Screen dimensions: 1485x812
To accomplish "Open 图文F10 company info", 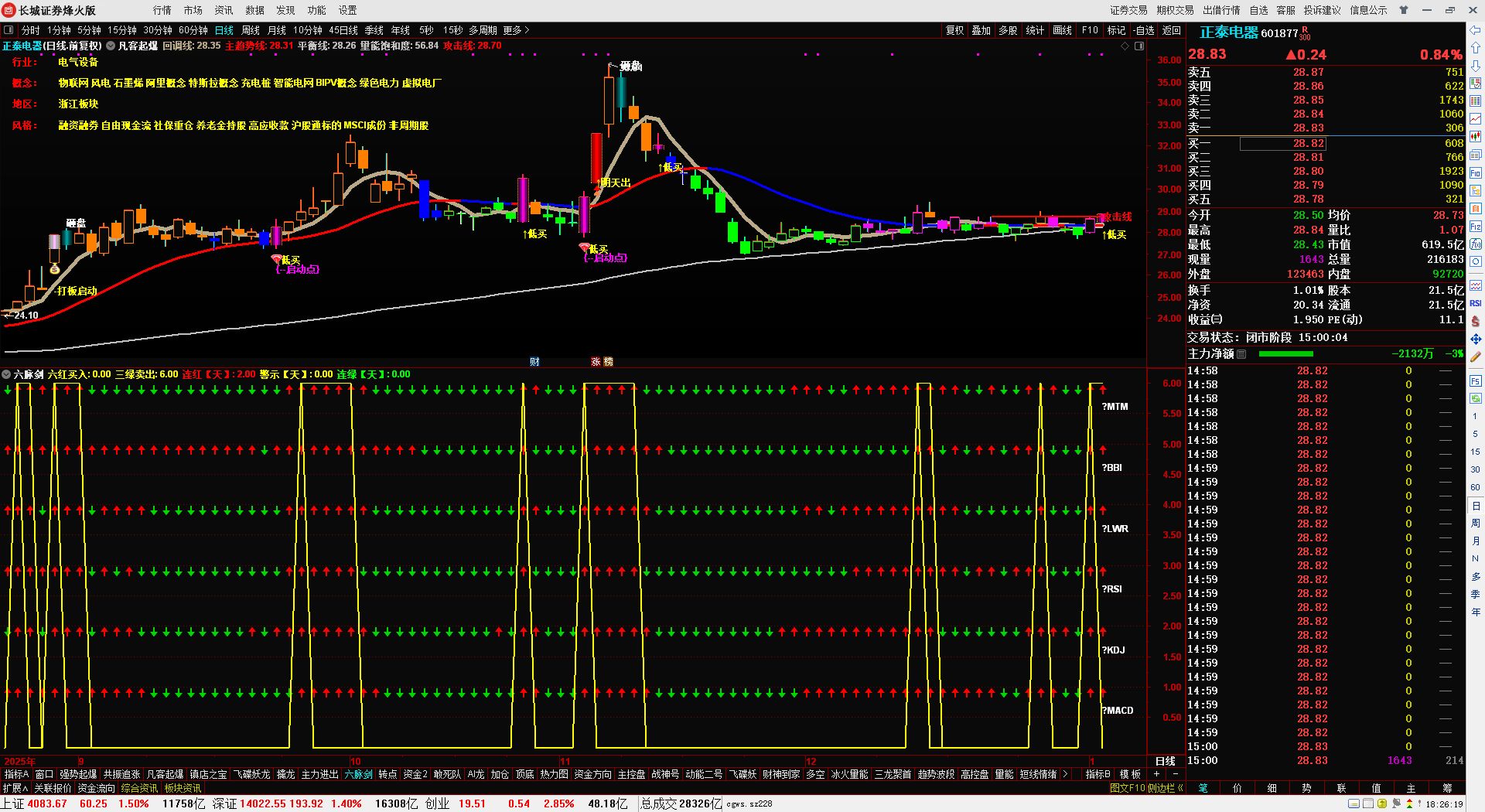I will tap(1127, 788).
